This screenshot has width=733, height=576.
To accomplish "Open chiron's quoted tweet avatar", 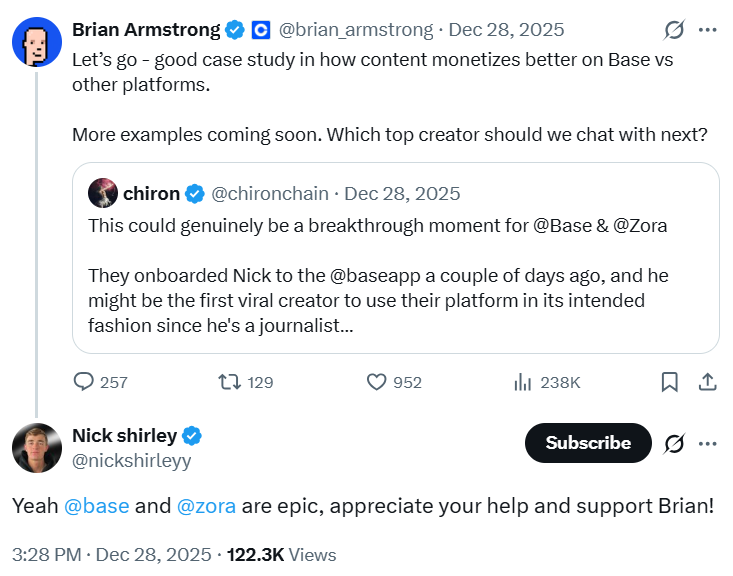I will point(103,193).
